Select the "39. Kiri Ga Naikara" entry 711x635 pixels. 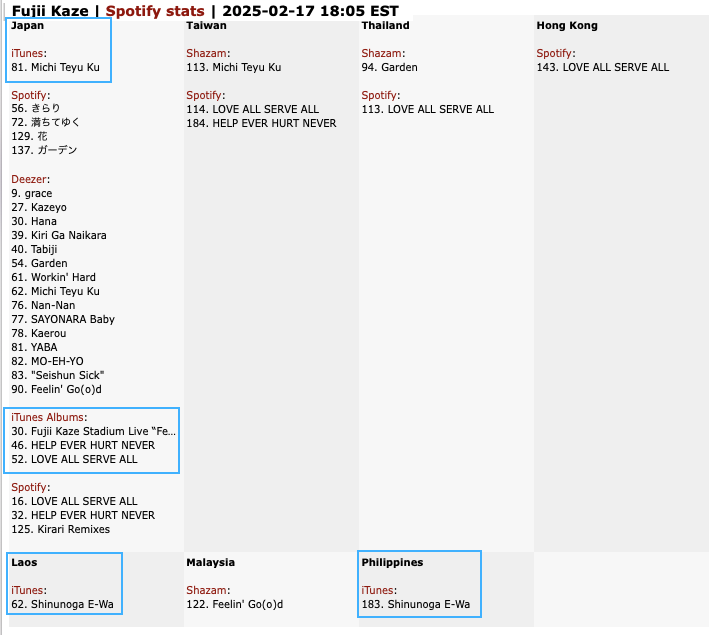coord(59,235)
